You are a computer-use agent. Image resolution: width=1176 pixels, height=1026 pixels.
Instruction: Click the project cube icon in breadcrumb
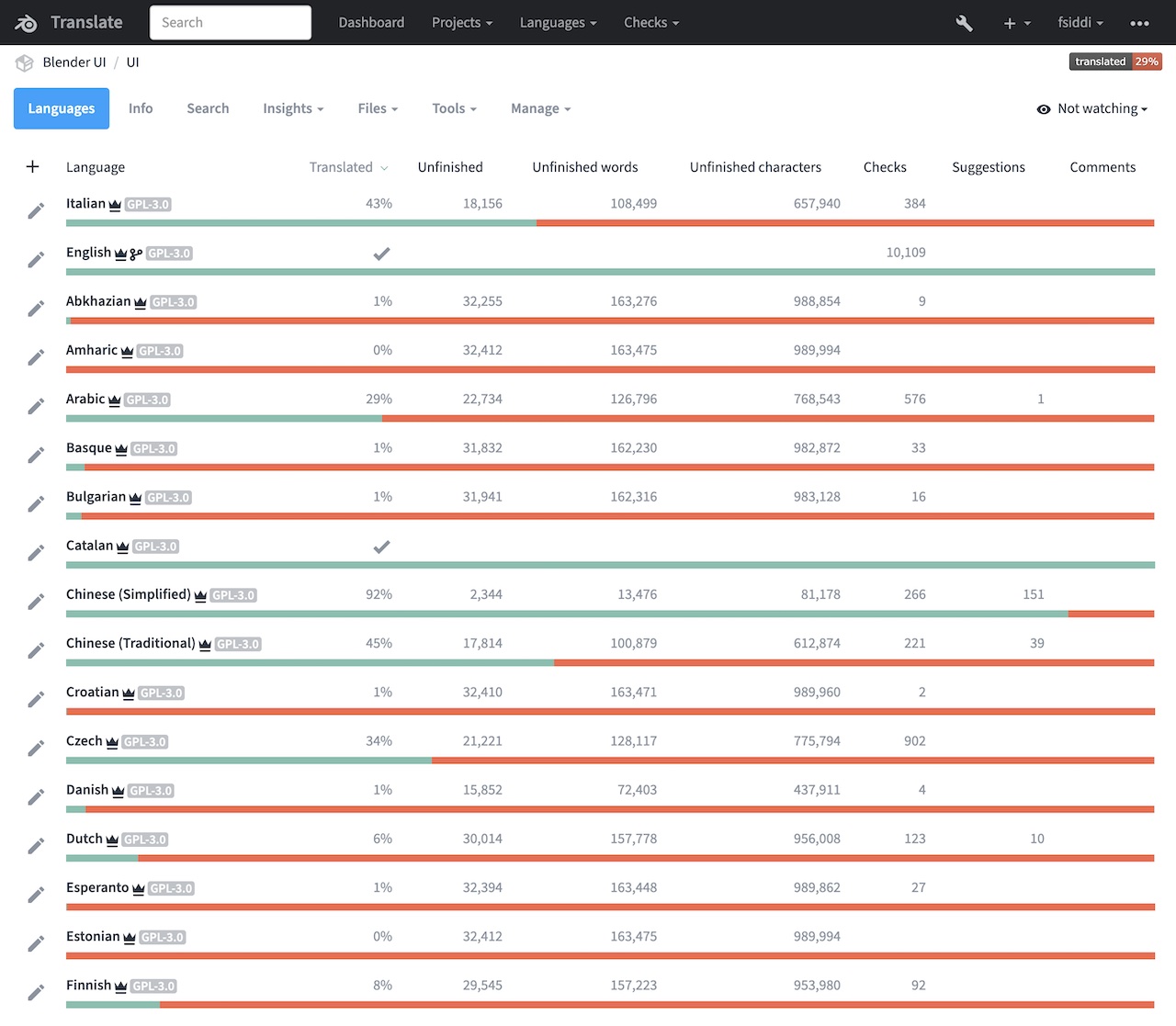(x=25, y=62)
